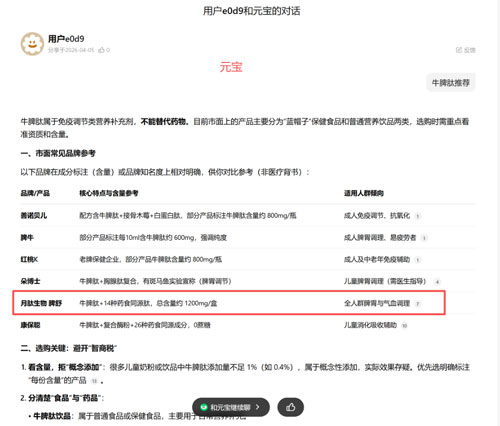Click the username 用户e0d9
This screenshot has height=426, width=500.
(66, 39)
